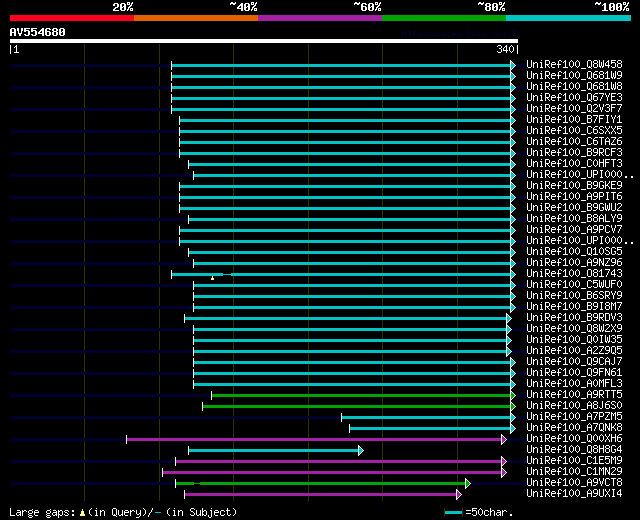Click the UniRef100_A7PZM5 text

[x=574, y=417]
